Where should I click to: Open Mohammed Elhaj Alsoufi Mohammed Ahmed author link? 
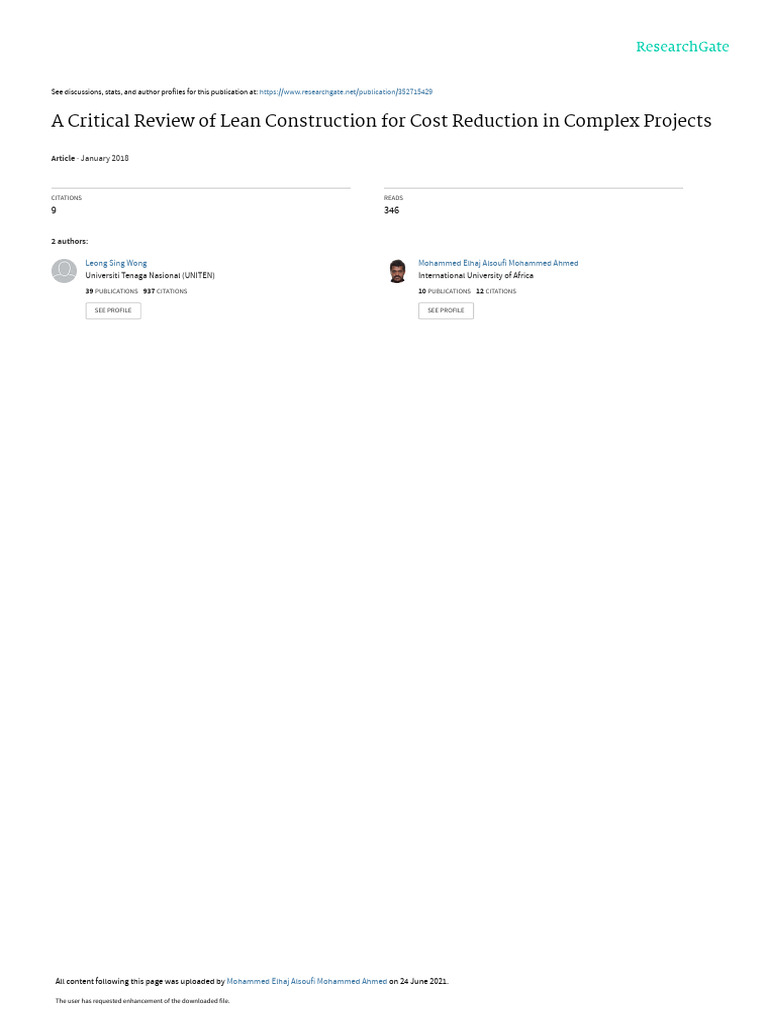coord(498,263)
